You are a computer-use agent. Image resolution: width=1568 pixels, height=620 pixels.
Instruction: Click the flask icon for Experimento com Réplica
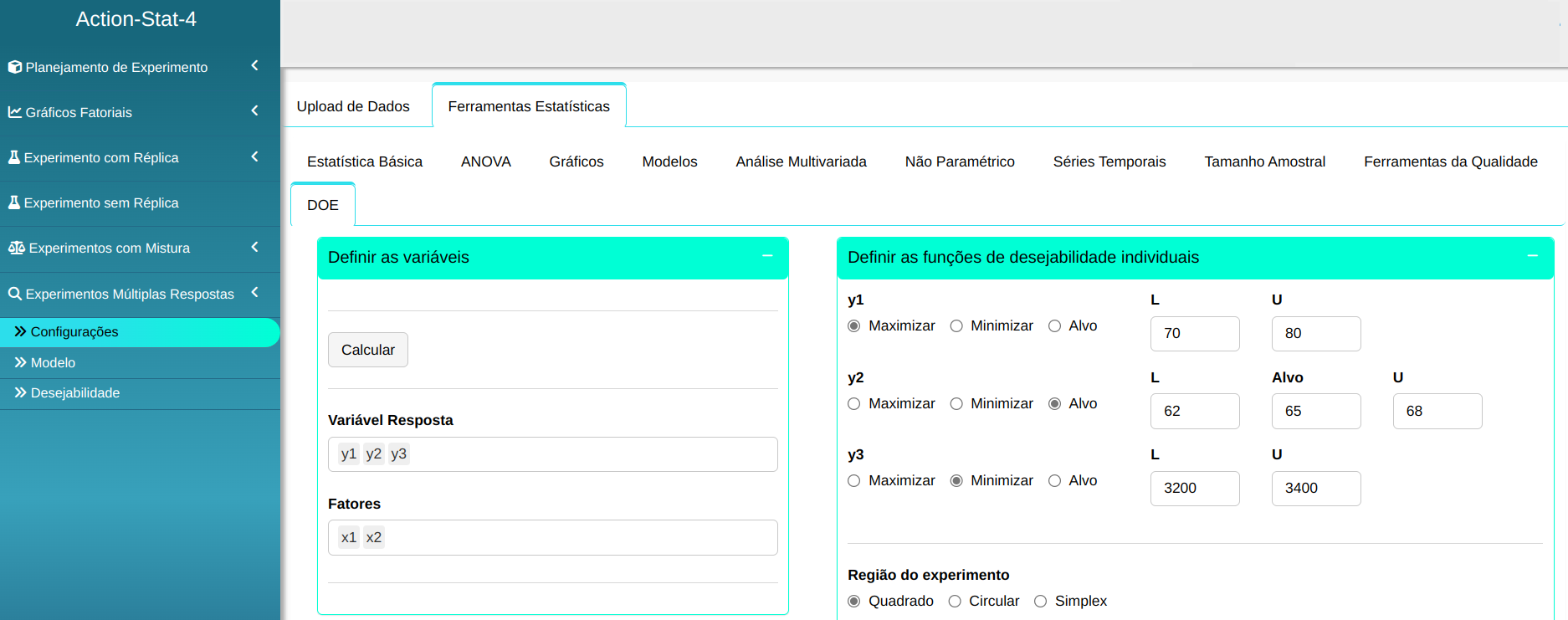pyautogui.click(x=13, y=157)
